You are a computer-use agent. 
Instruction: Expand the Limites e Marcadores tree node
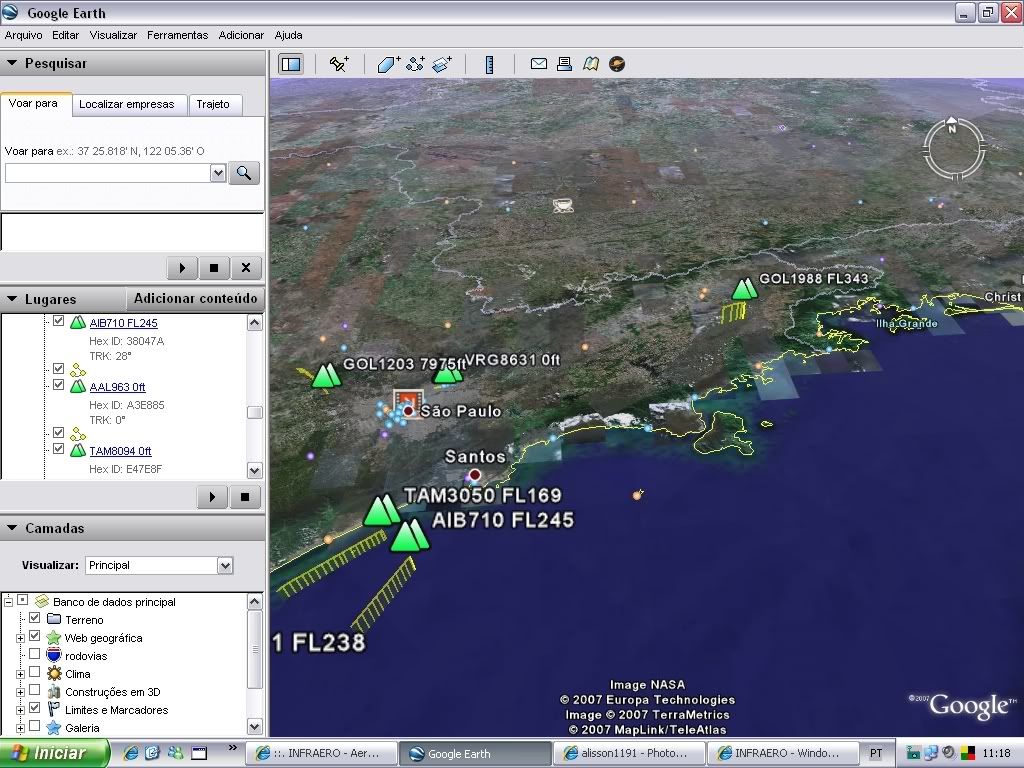20,710
